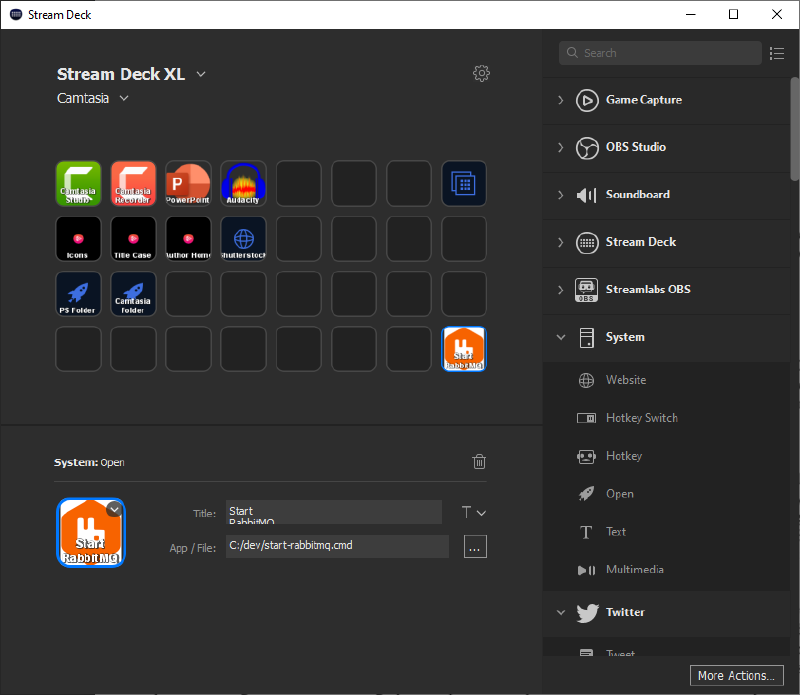Expand the Soundboard category
This screenshot has width=800, height=695.
[561, 195]
